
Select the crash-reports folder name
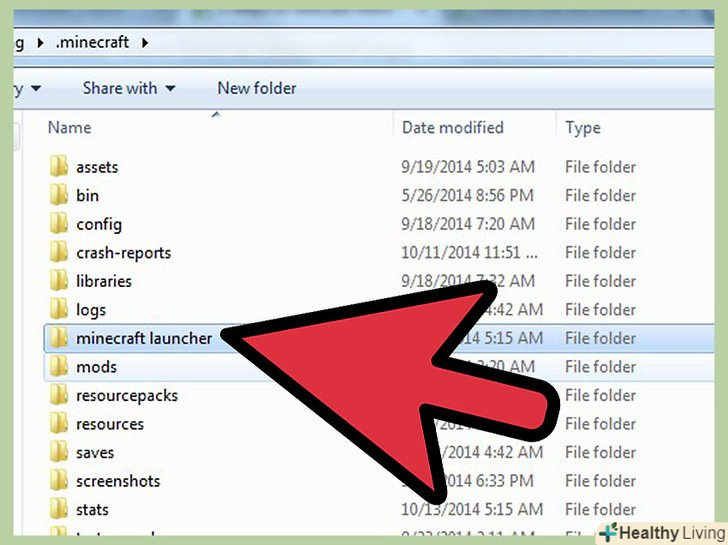click(124, 253)
